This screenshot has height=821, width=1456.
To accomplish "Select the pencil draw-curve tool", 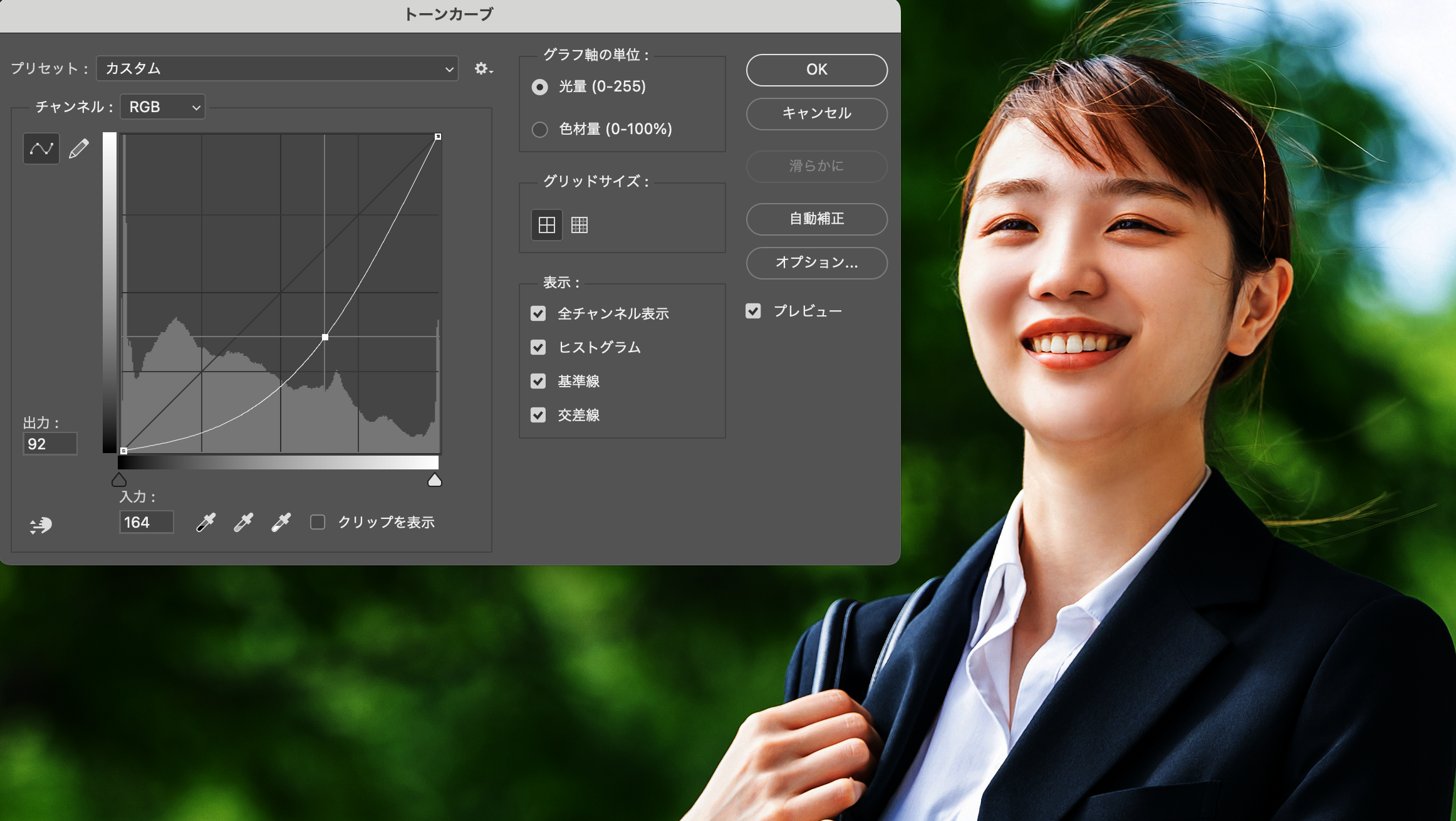I will [x=79, y=149].
